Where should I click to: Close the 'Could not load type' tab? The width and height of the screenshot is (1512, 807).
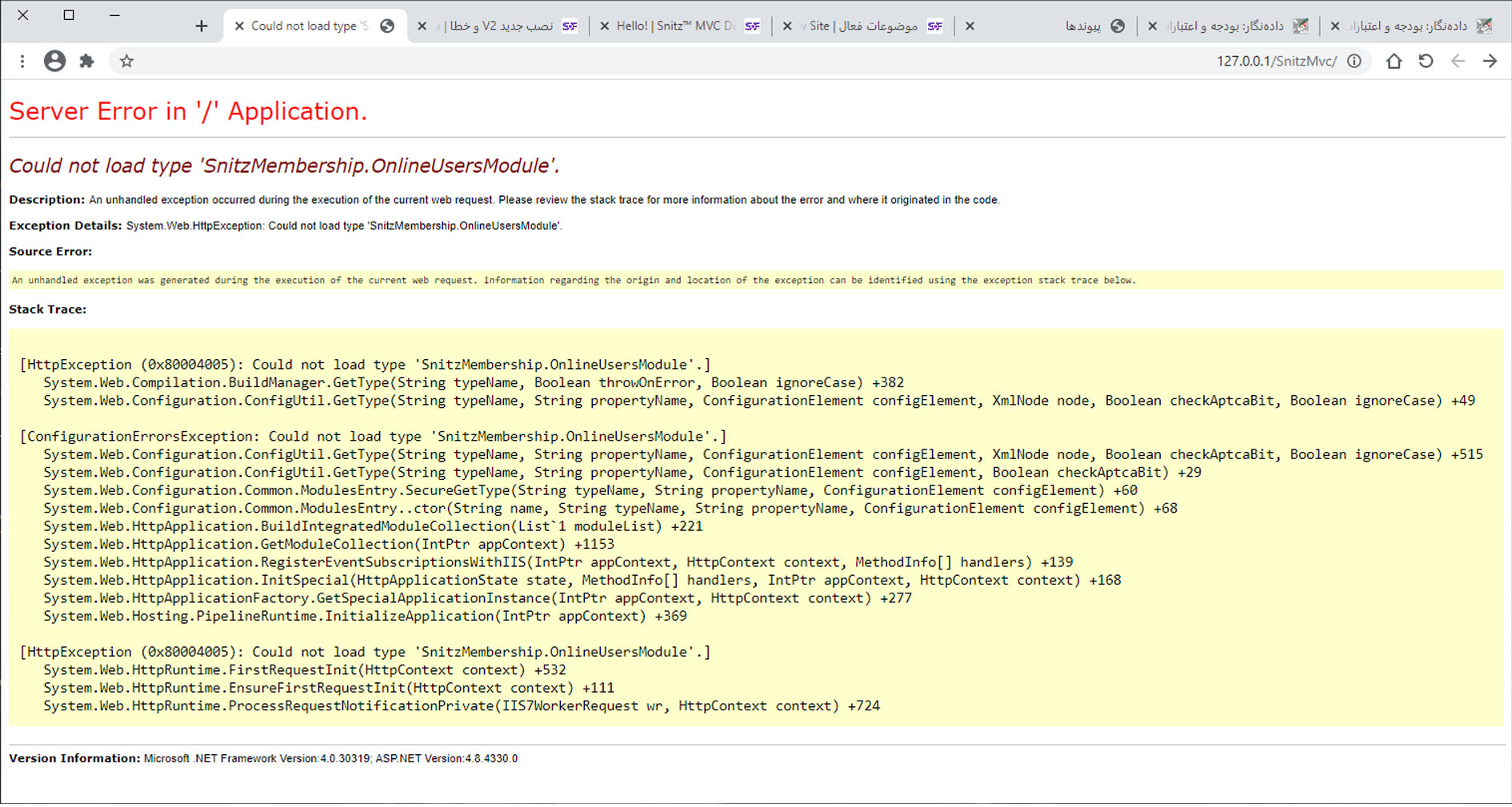(x=239, y=26)
